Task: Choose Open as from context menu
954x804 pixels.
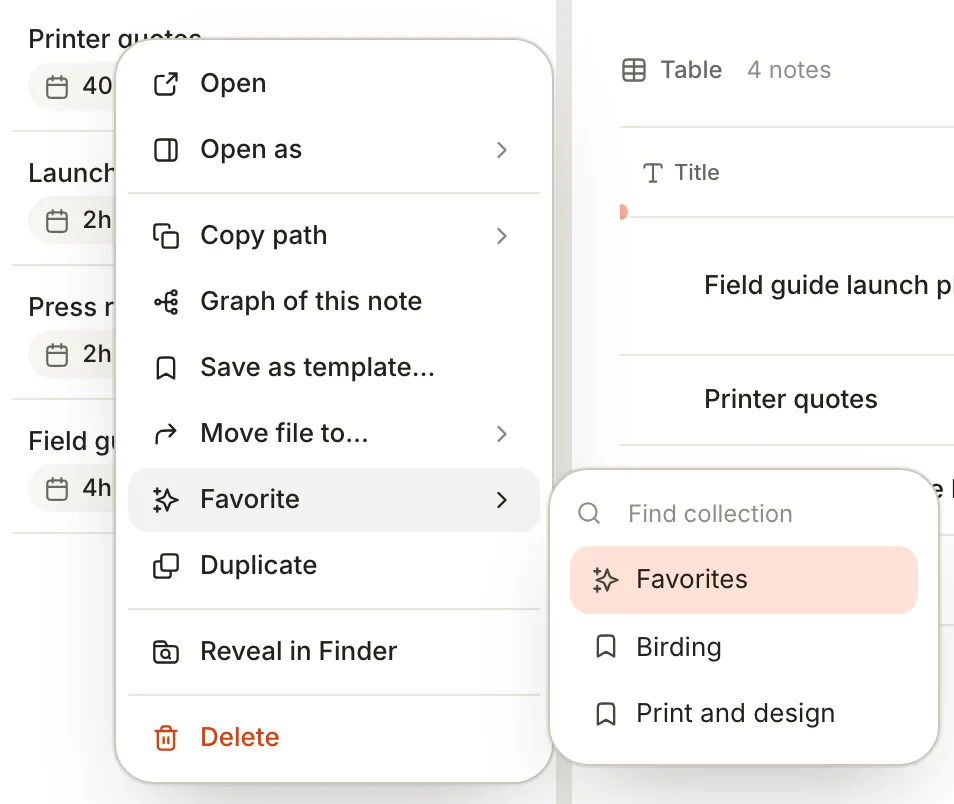Action: click(333, 150)
